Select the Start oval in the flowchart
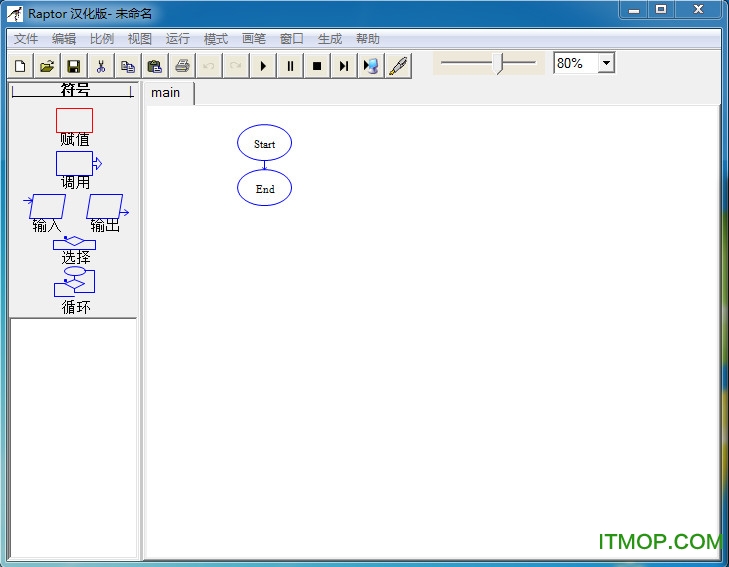The width and height of the screenshot is (729, 567). coord(264,143)
